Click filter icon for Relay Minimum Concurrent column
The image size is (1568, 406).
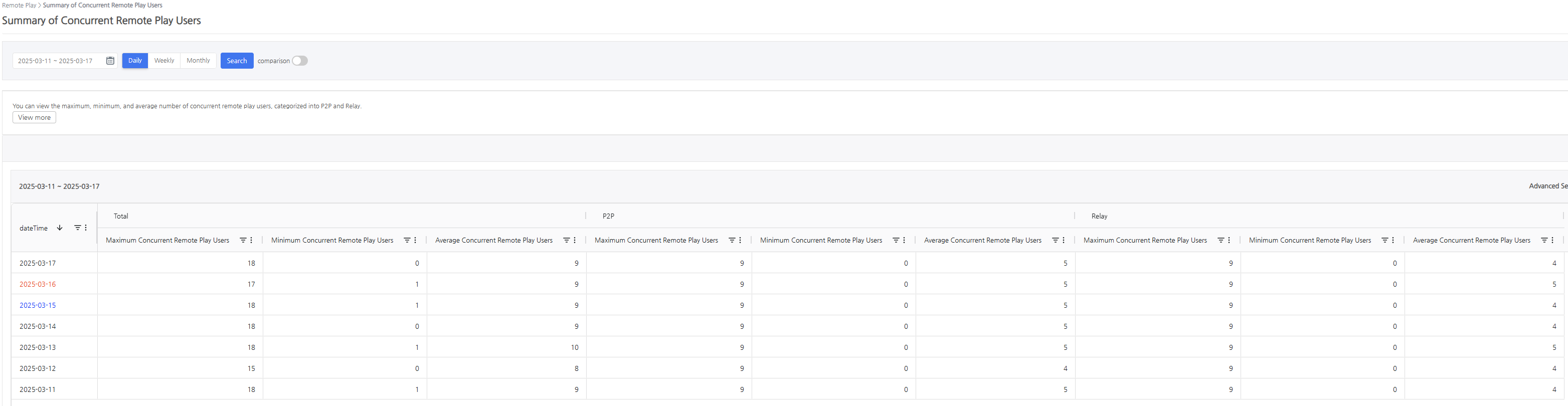(x=1385, y=241)
